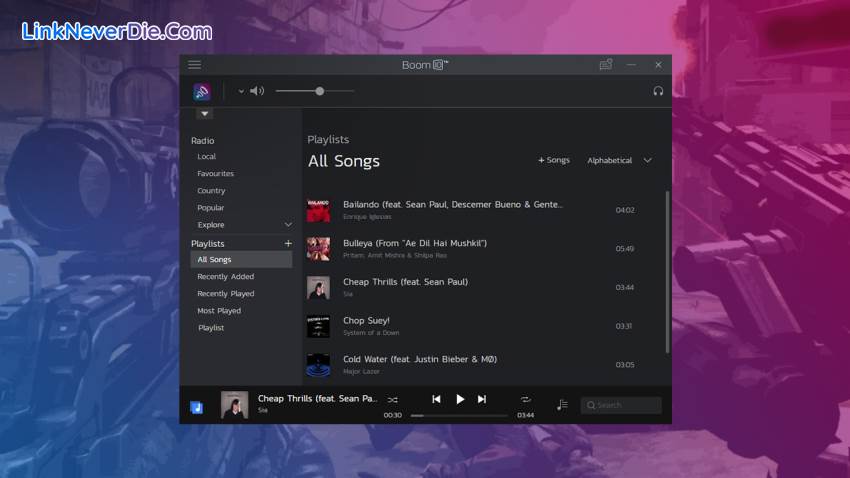850x478 pixels.
Task: Click the + Songs button
Action: tap(554, 160)
